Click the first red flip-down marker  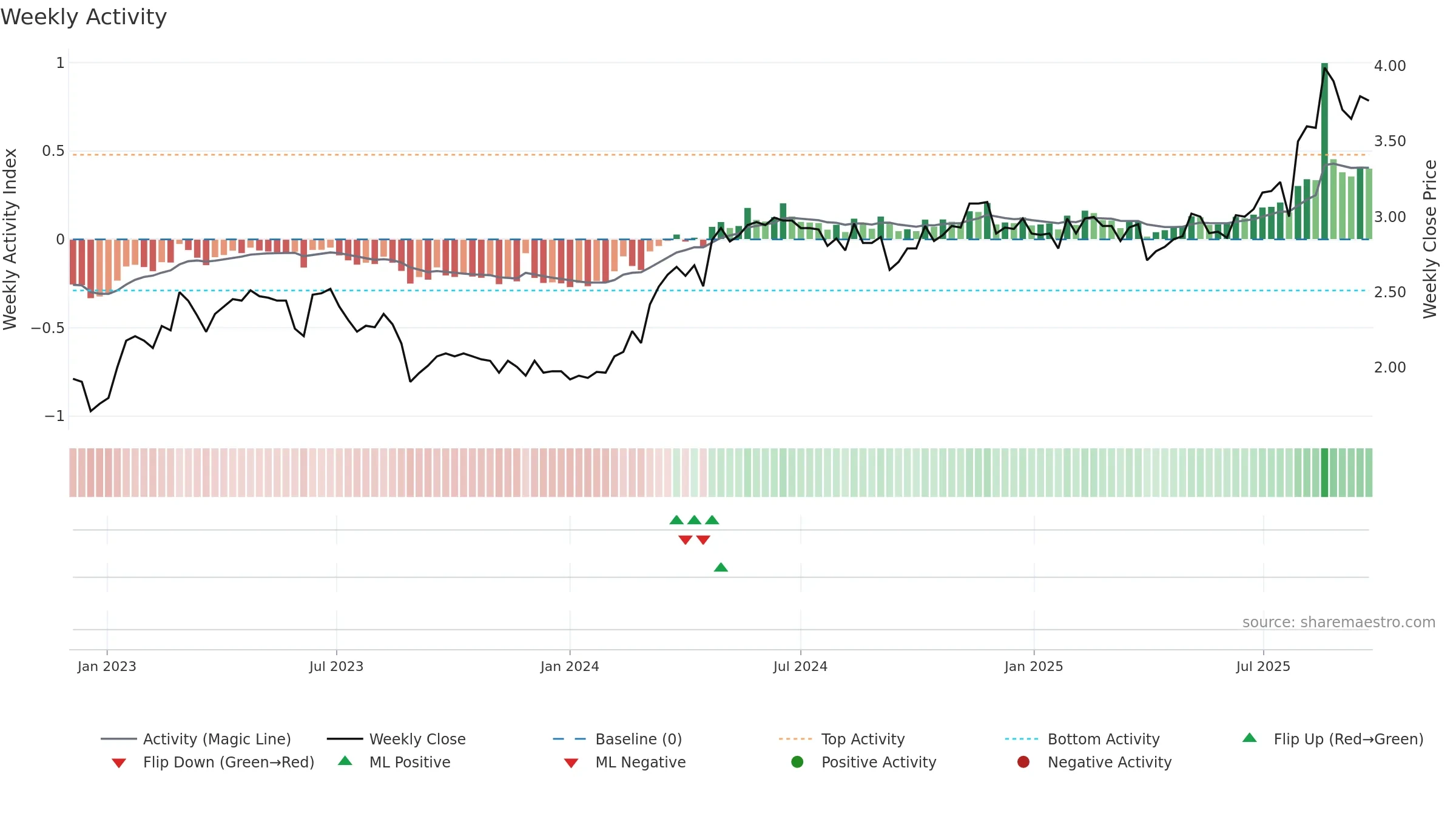pos(686,540)
